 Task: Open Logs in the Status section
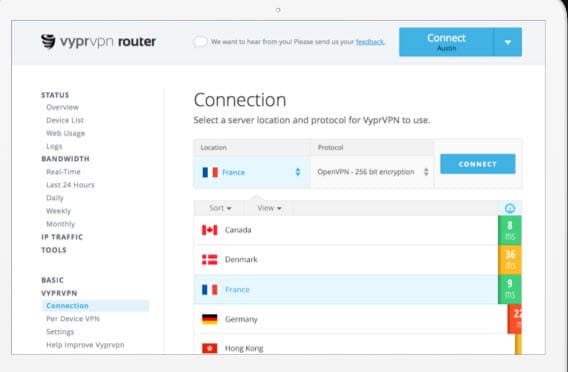pos(54,146)
